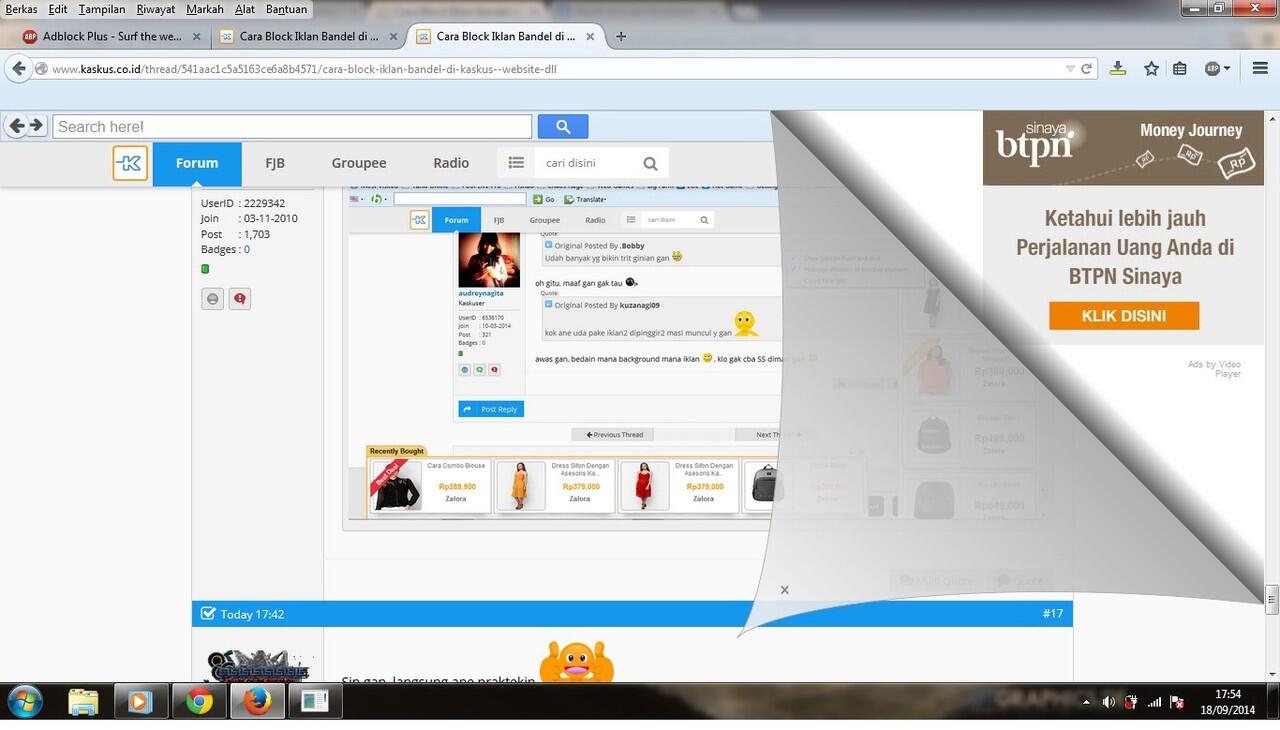Open the URL bar history dropdown
This screenshot has width=1280, height=730.
[1070, 69]
